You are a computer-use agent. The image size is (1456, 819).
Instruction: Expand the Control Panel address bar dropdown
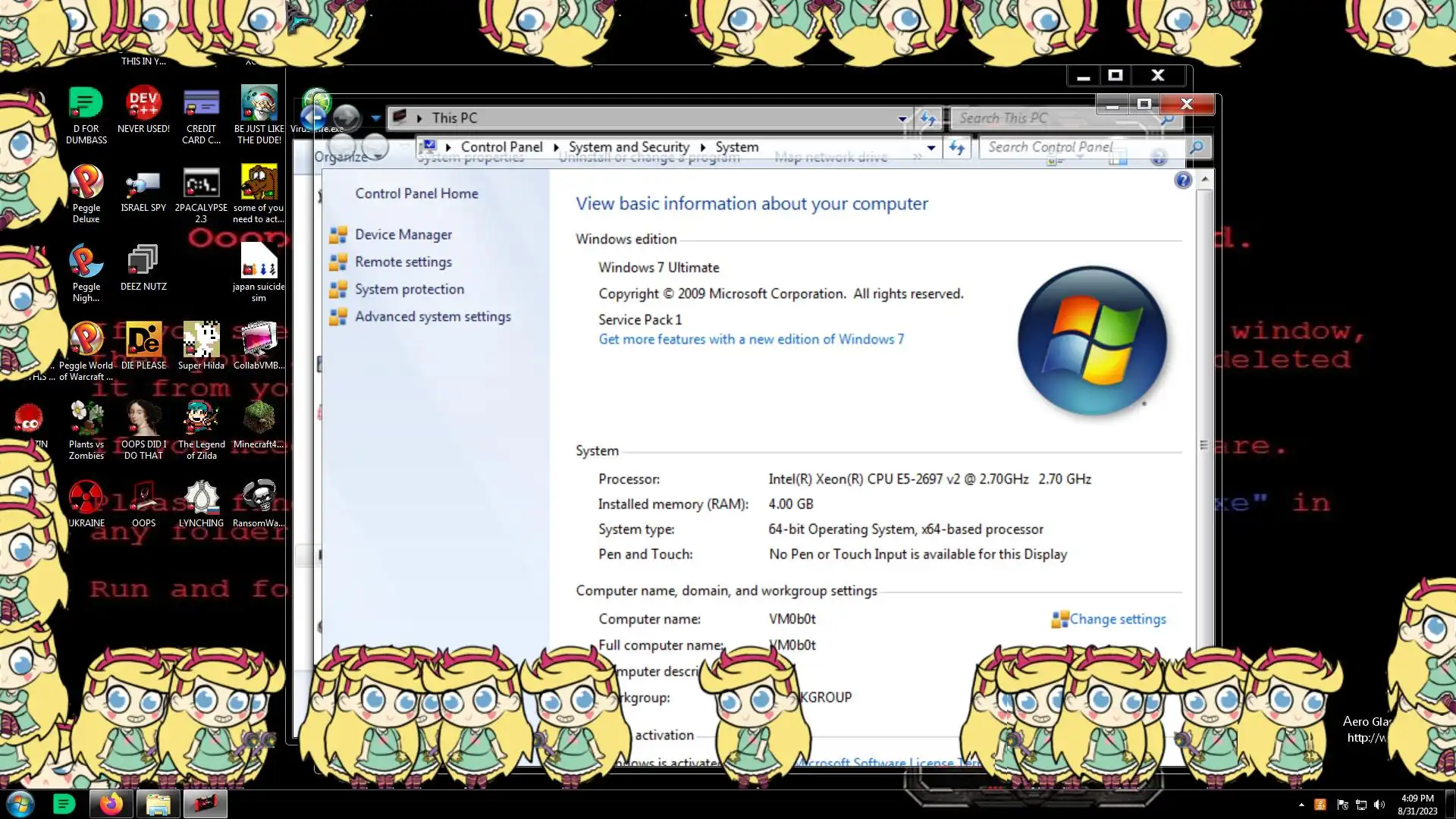point(931,148)
